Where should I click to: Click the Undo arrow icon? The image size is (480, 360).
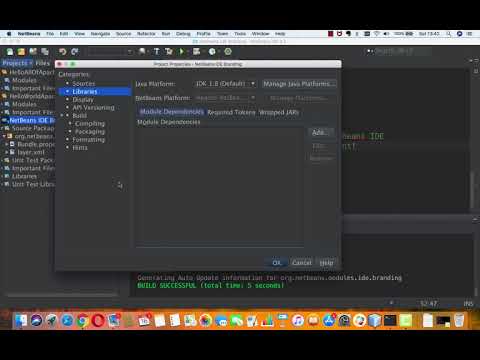(62, 52)
